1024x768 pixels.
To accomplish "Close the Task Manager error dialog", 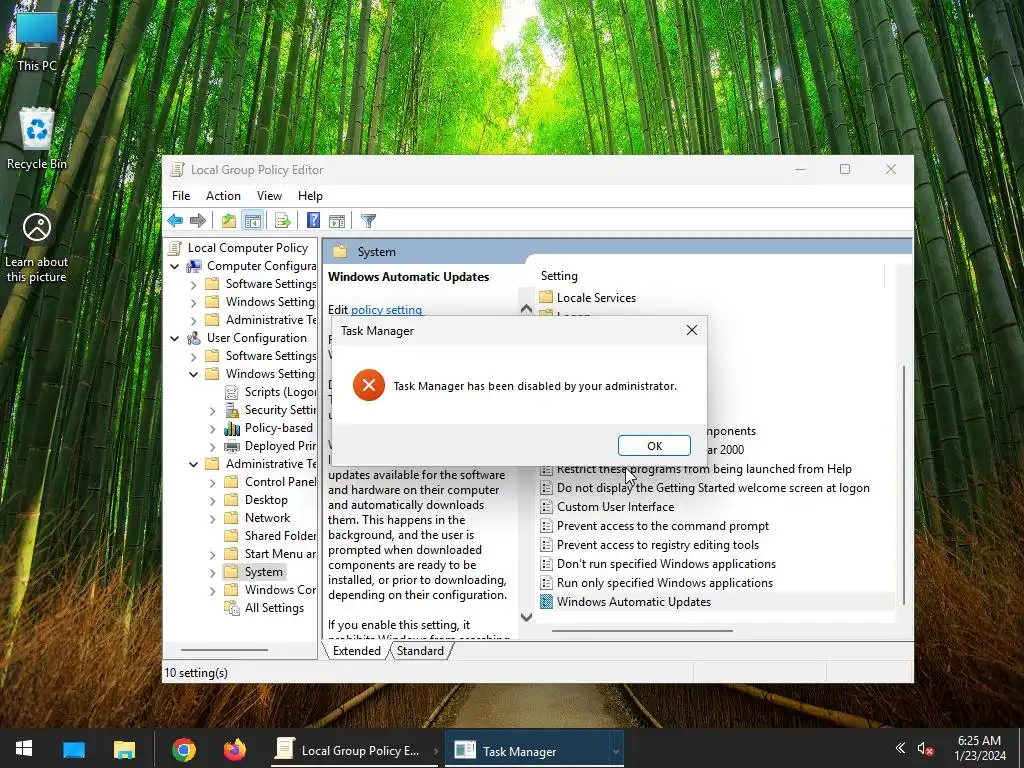I will point(692,330).
